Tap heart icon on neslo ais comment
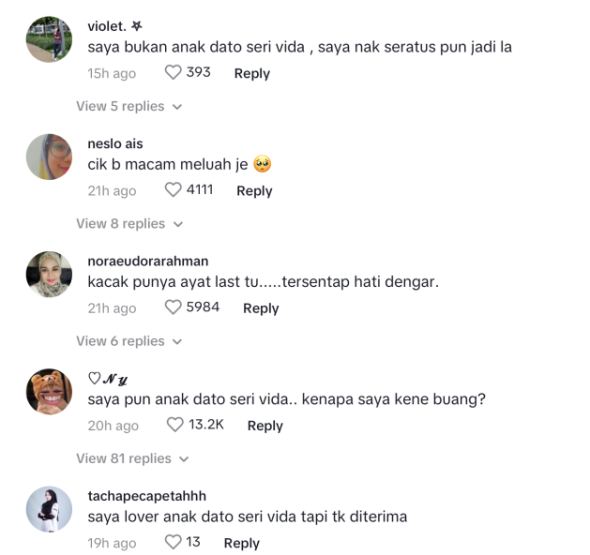 click(x=173, y=190)
